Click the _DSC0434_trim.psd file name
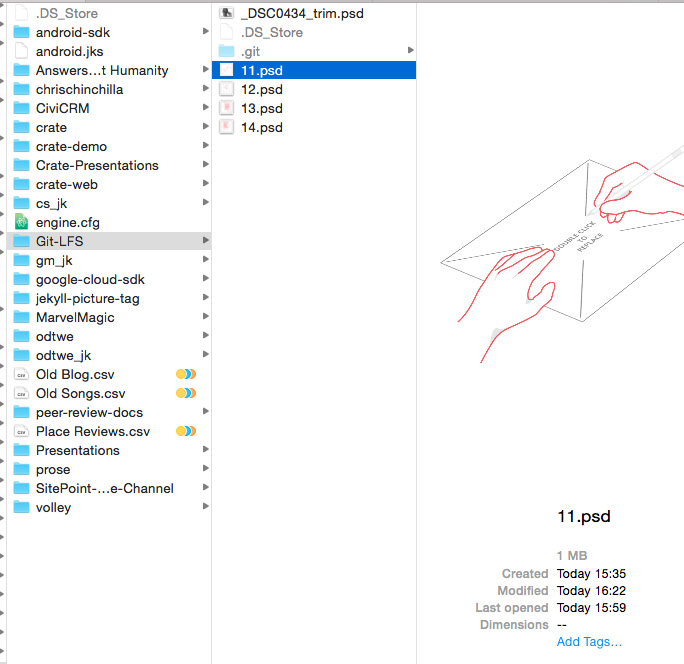684x664 pixels. pyautogui.click(x=302, y=14)
